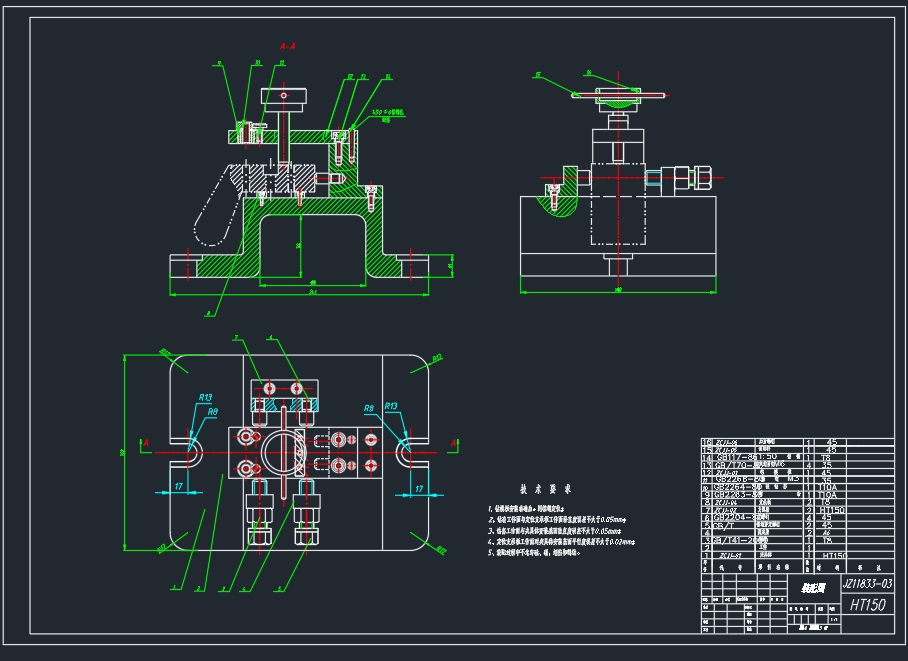Screen dimensions: 908x661
Task: Select the large center circle in plan view
Action: 282,453
